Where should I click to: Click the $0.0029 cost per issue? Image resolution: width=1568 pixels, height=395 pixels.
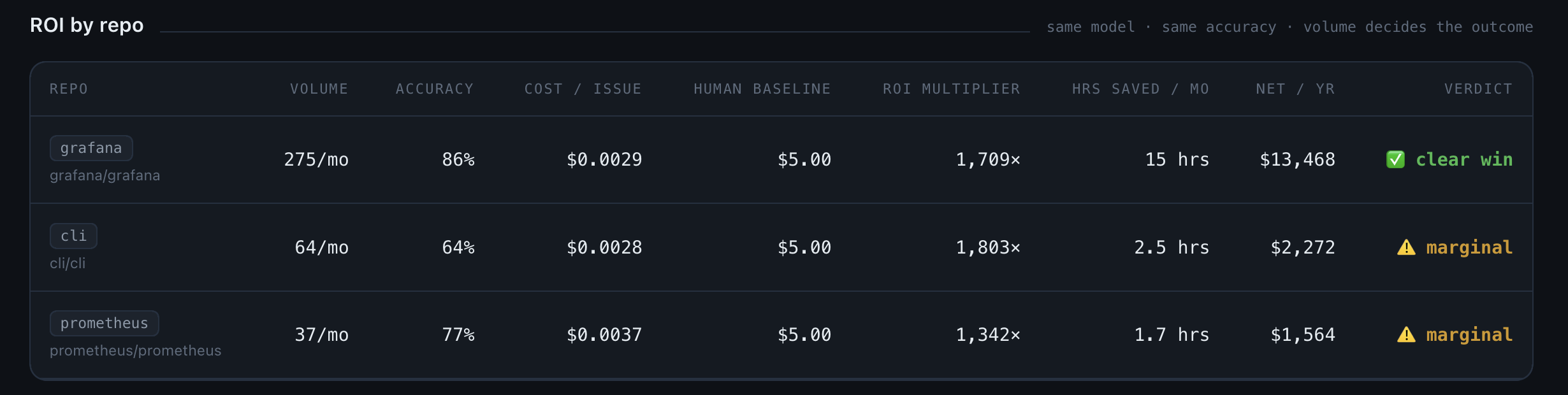click(x=604, y=159)
